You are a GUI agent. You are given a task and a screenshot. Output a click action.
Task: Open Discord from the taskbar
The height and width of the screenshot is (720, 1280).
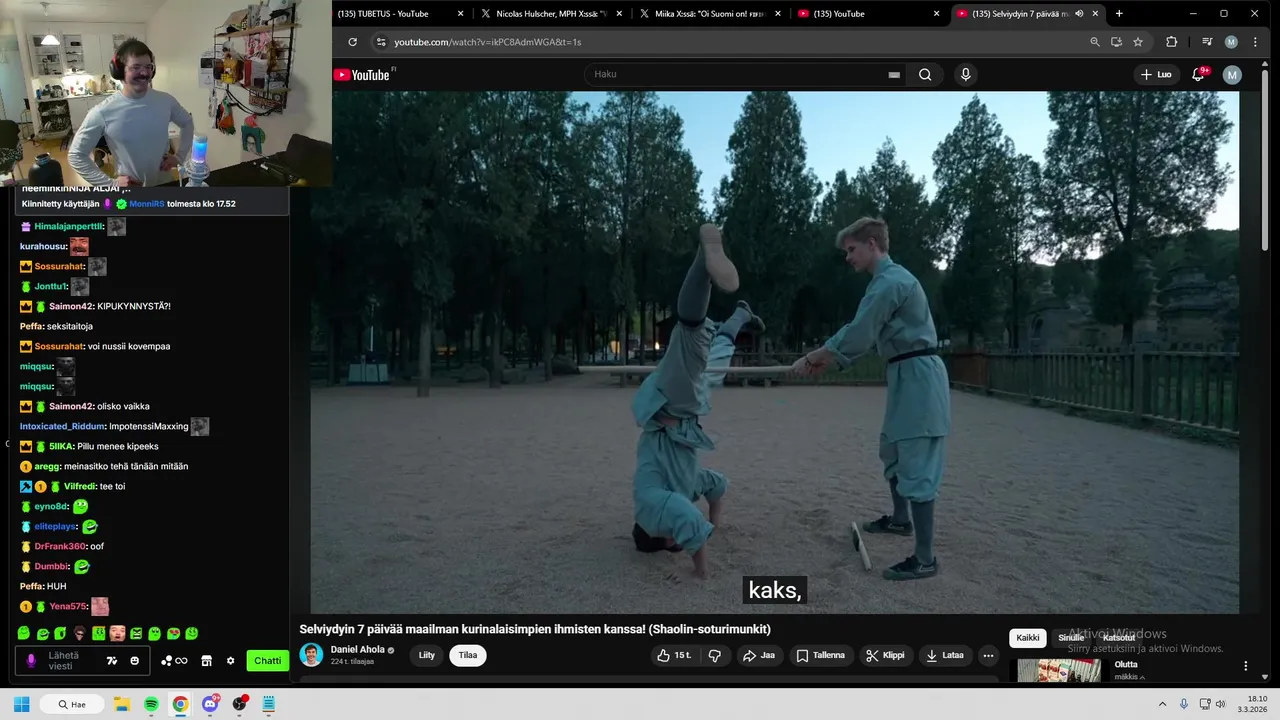(x=210, y=704)
